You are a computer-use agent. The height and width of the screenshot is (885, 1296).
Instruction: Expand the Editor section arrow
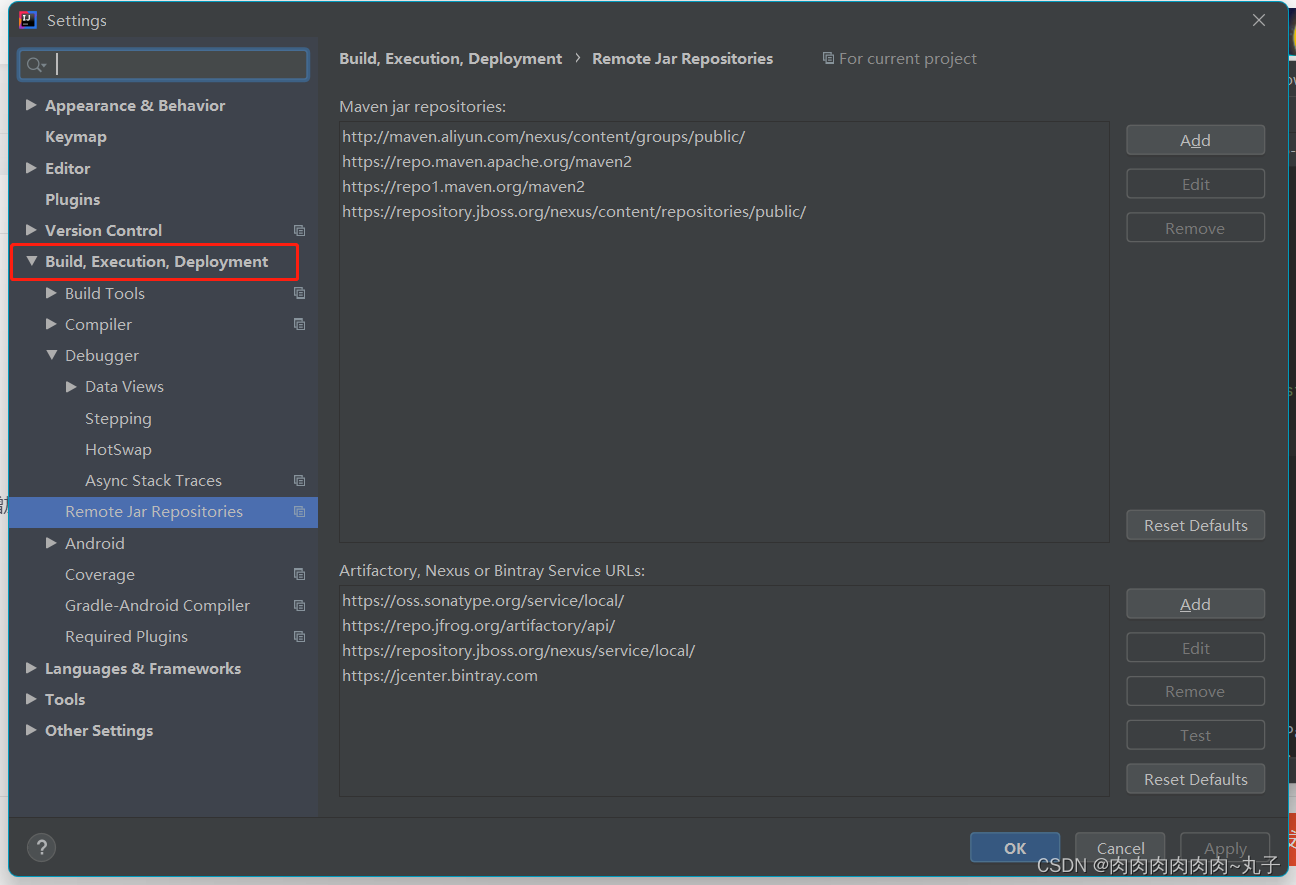tap(31, 168)
